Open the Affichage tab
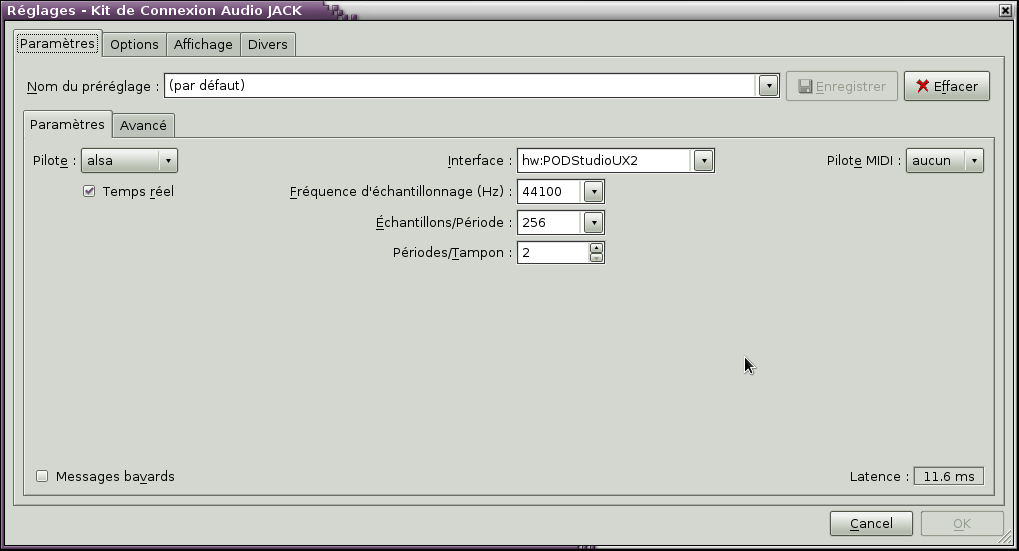 tap(203, 44)
